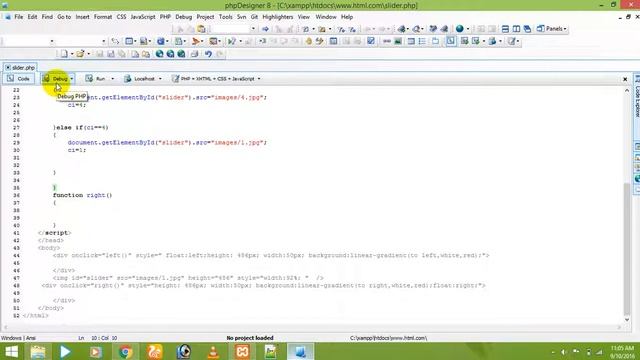Viewport: 640px width, 360px height.
Task: Click the bulleted list icon in second toolbar
Action: 422,41
